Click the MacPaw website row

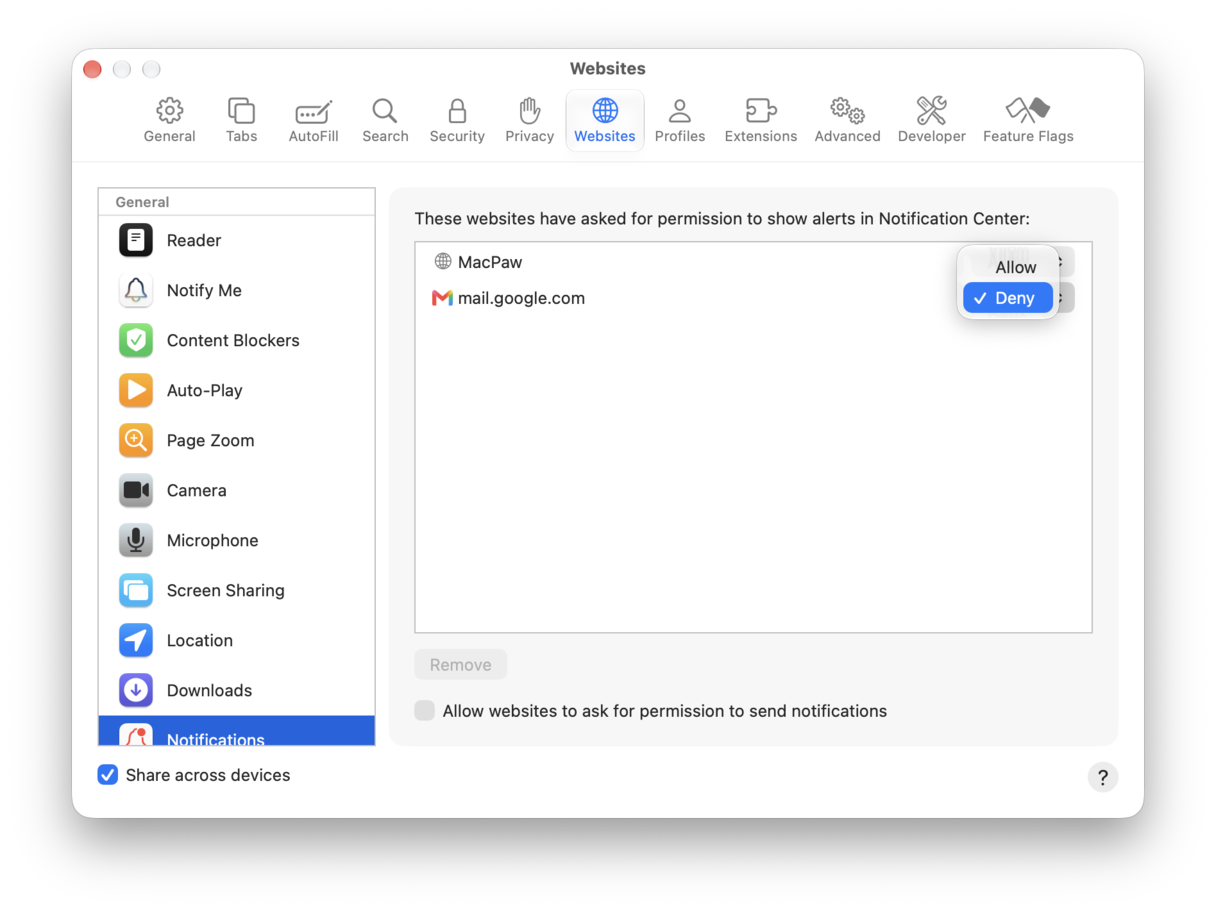pyautogui.click(x=753, y=262)
